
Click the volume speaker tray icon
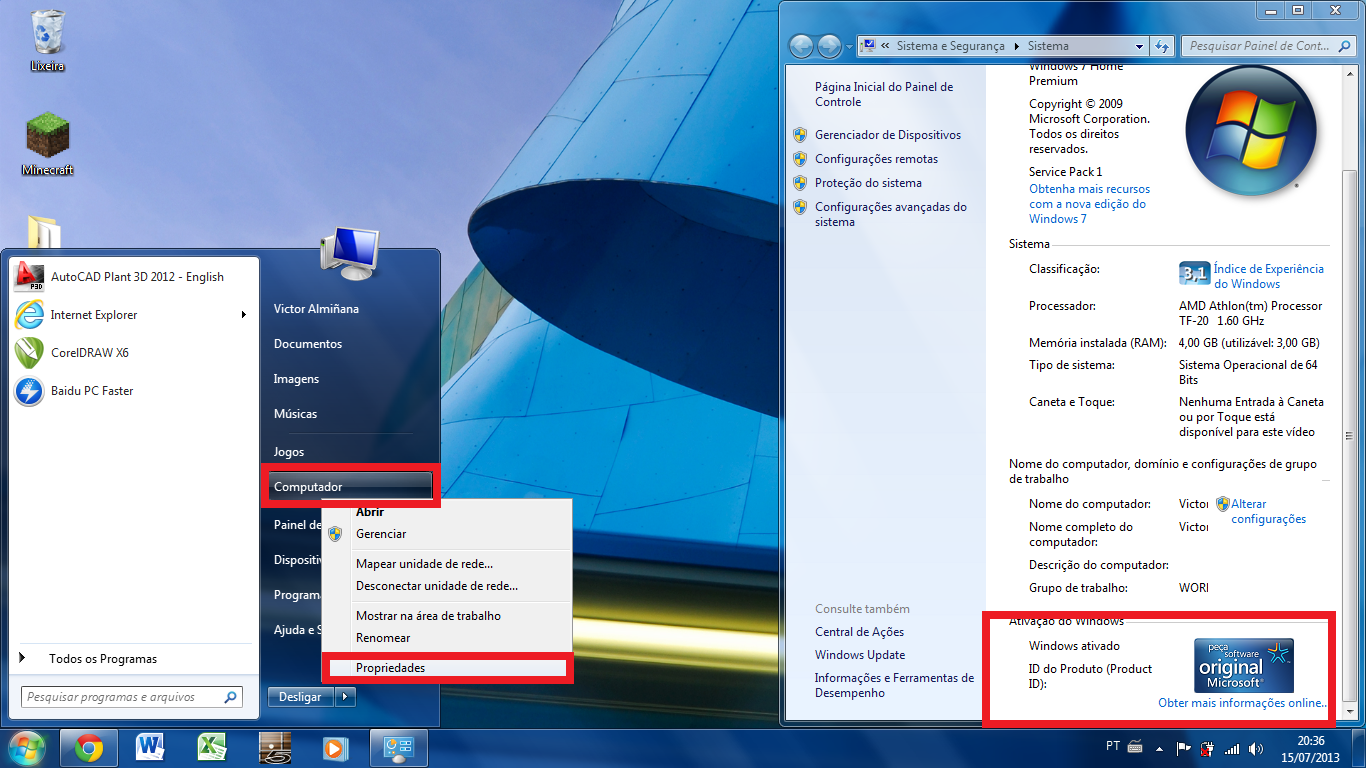(1254, 748)
